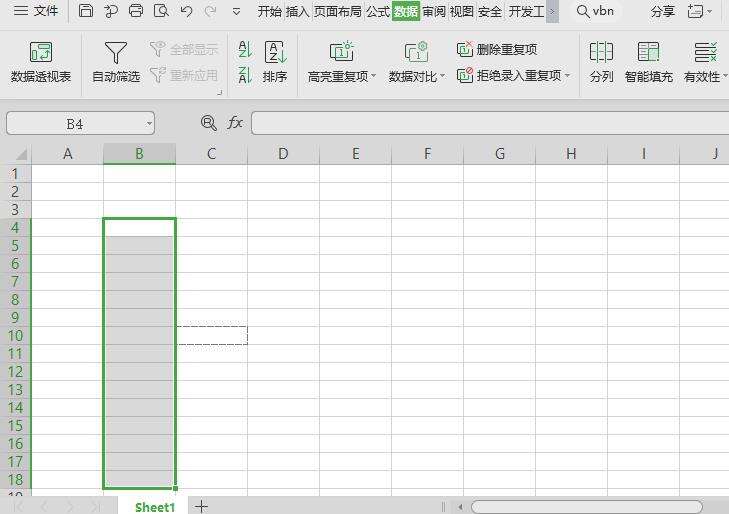Viewport: 729px width, 514px height.
Task: Click the Save icon in quick toolbar
Action: point(86,11)
